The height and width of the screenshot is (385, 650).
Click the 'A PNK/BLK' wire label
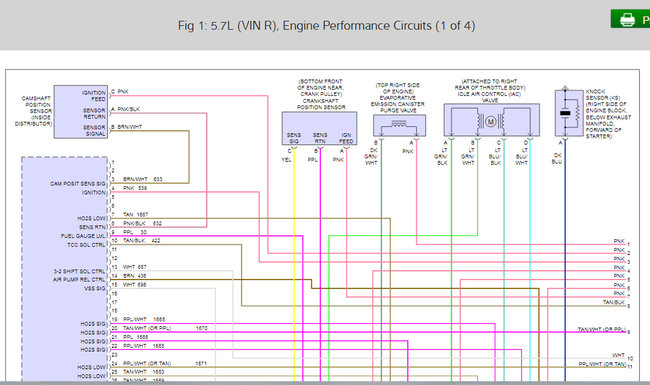coord(125,109)
